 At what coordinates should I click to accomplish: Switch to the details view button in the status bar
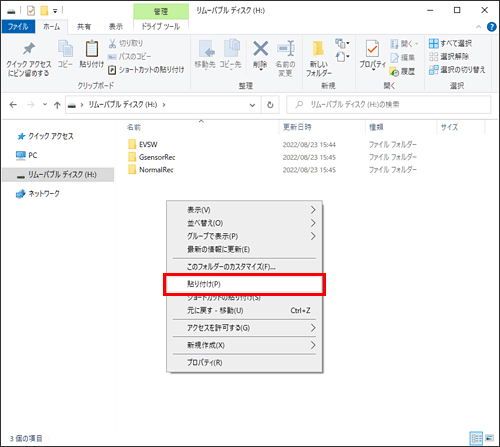(x=476, y=438)
